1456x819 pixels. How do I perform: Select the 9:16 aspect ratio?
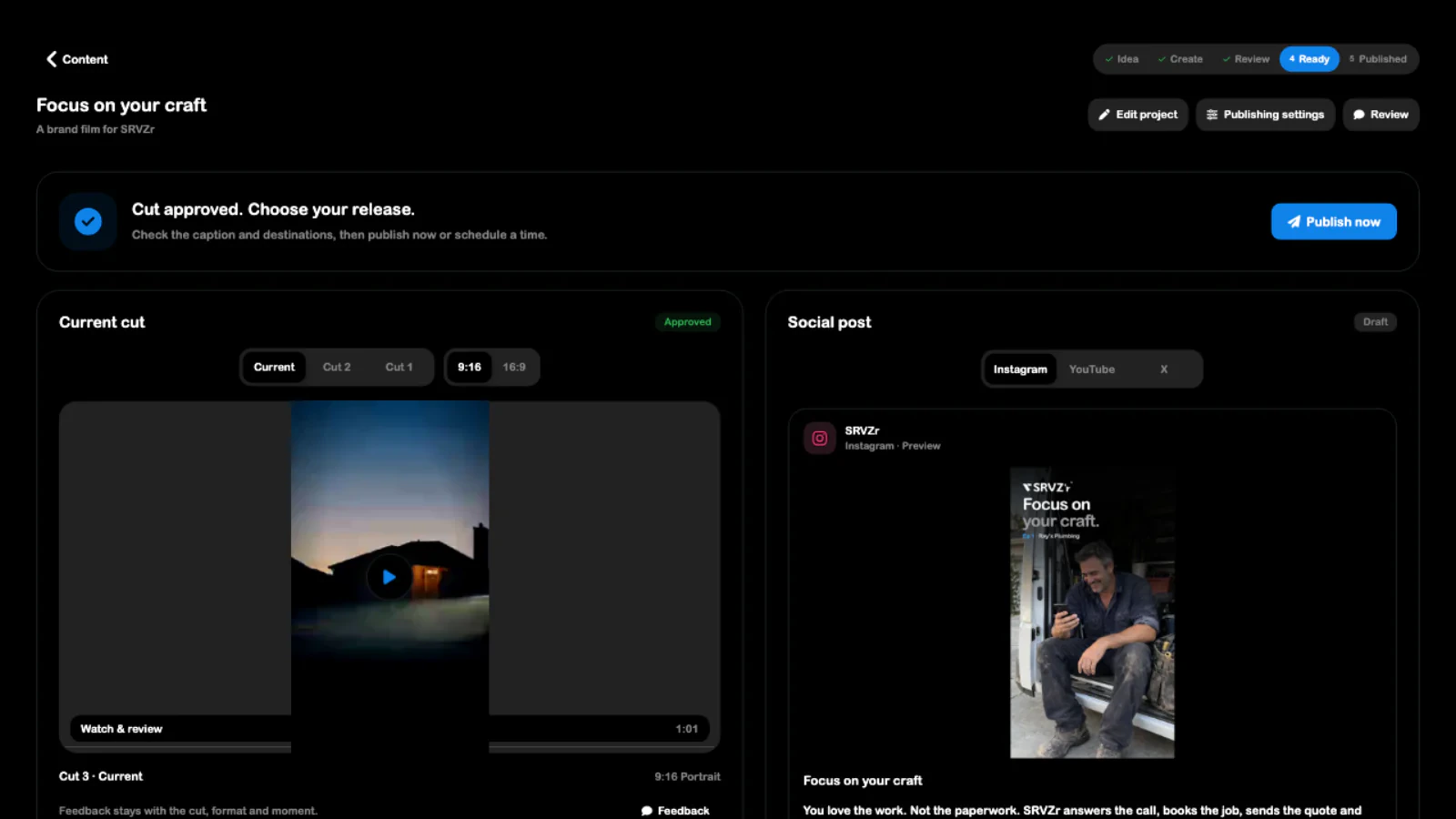pyautogui.click(x=470, y=368)
